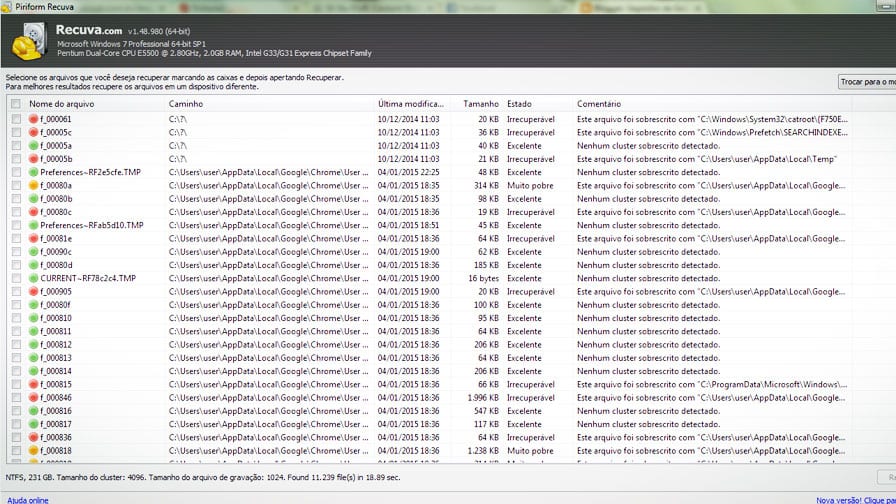Click the Recuva hard-hat logo icon
The image size is (896, 504).
[x=29, y=42]
